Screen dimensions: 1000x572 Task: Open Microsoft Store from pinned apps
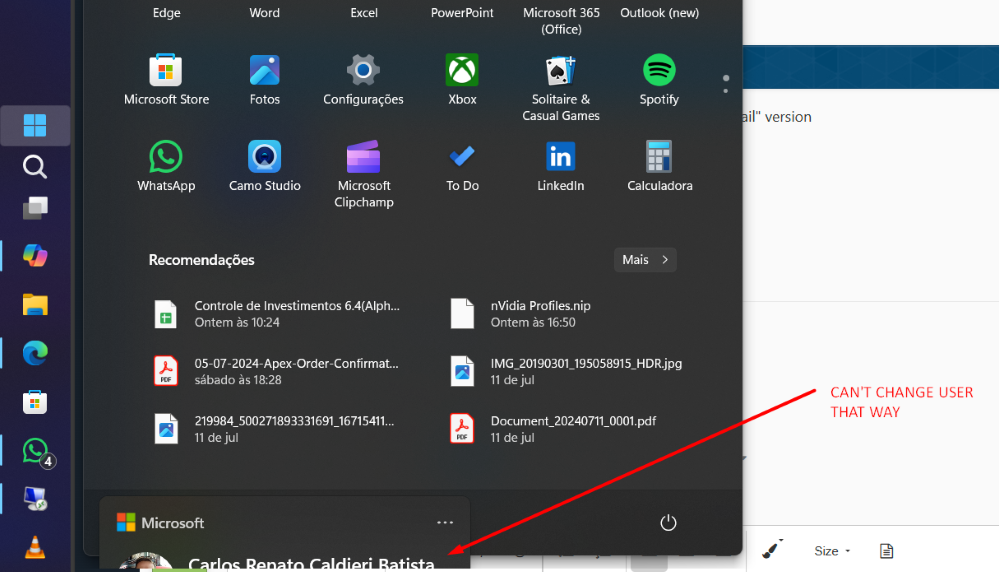point(166,80)
